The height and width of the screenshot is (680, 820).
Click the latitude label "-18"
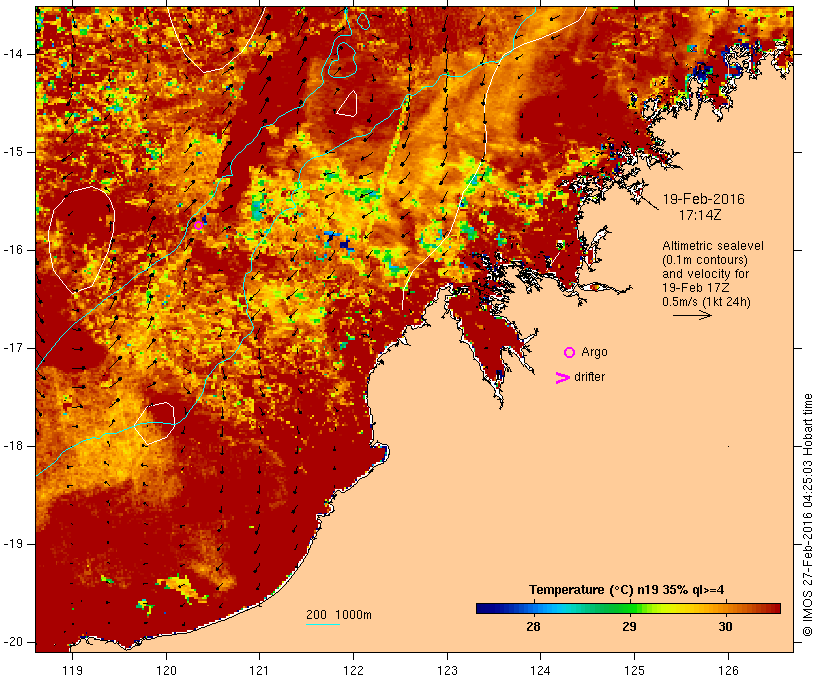click(13, 446)
